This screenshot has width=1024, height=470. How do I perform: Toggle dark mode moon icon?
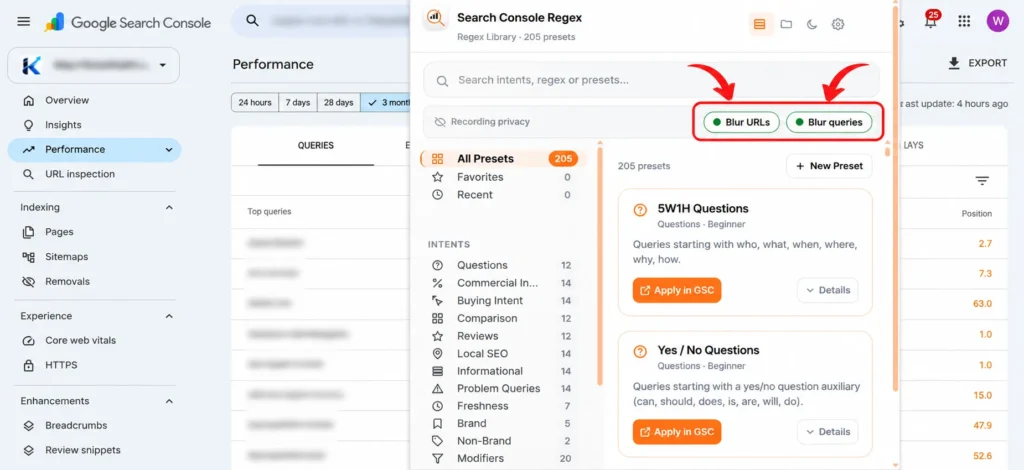point(812,24)
